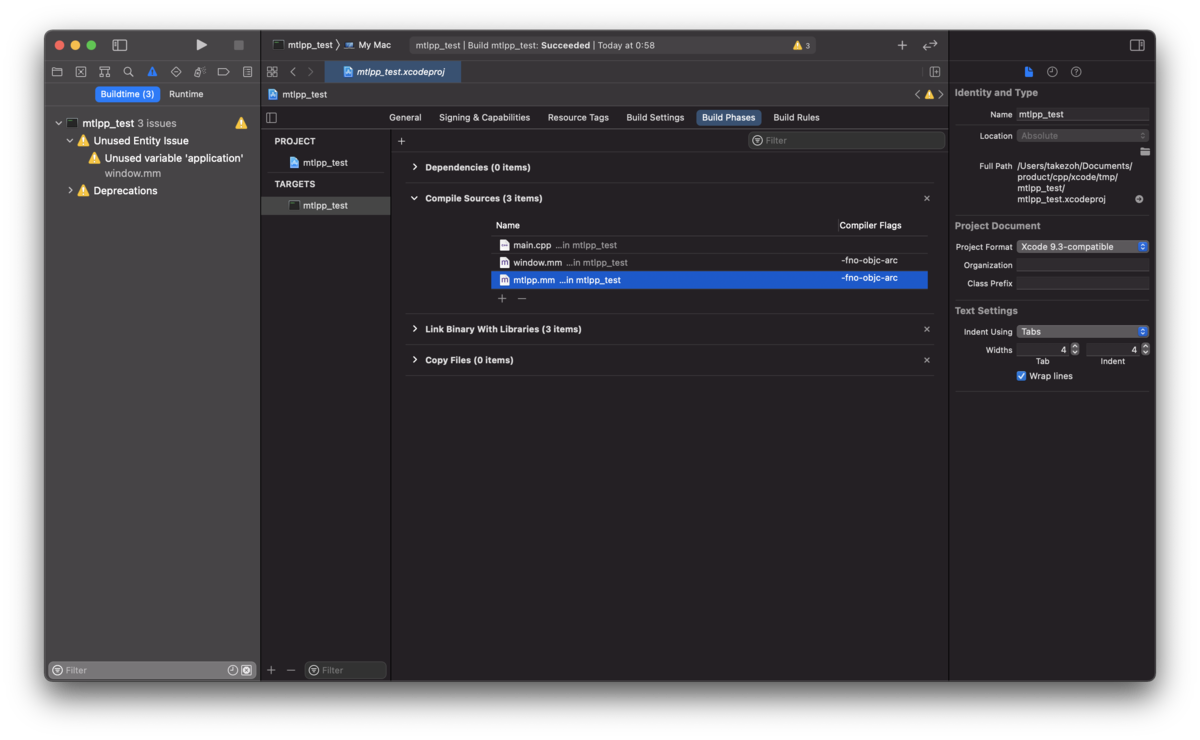Choose file location via folder icon
1200x740 pixels.
[x=1144, y=152]
